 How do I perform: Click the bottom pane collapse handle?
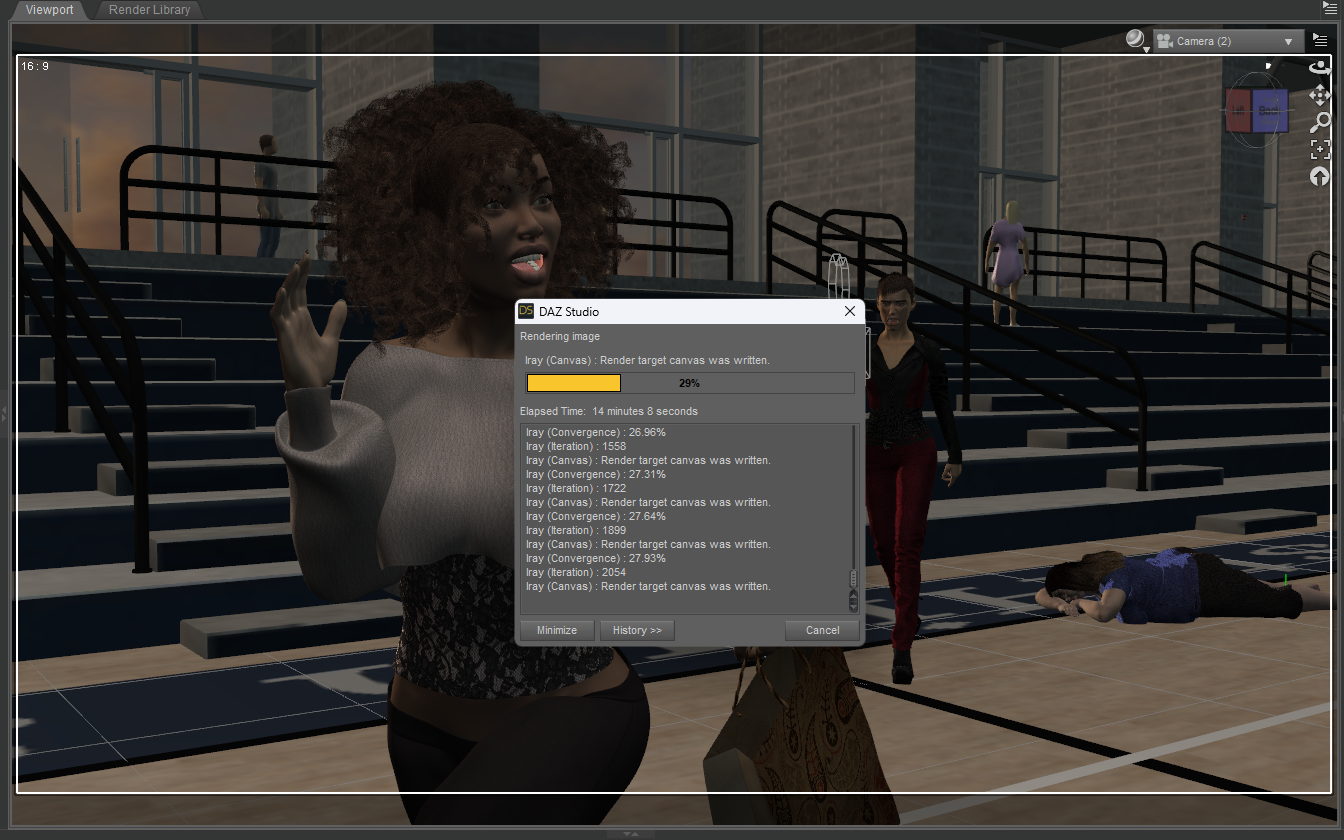pos(631,833)
